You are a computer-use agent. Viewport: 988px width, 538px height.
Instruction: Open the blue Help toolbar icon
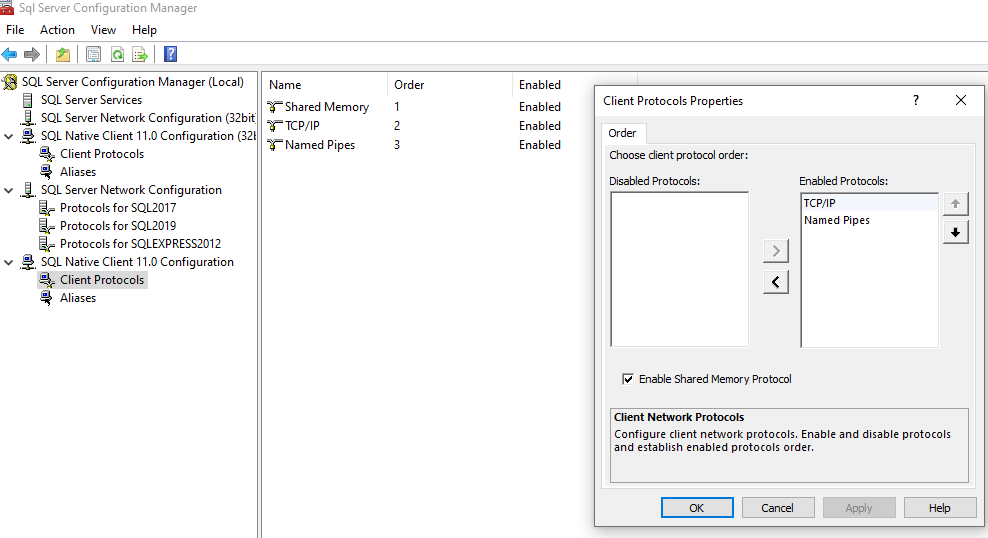coord(170,54)
